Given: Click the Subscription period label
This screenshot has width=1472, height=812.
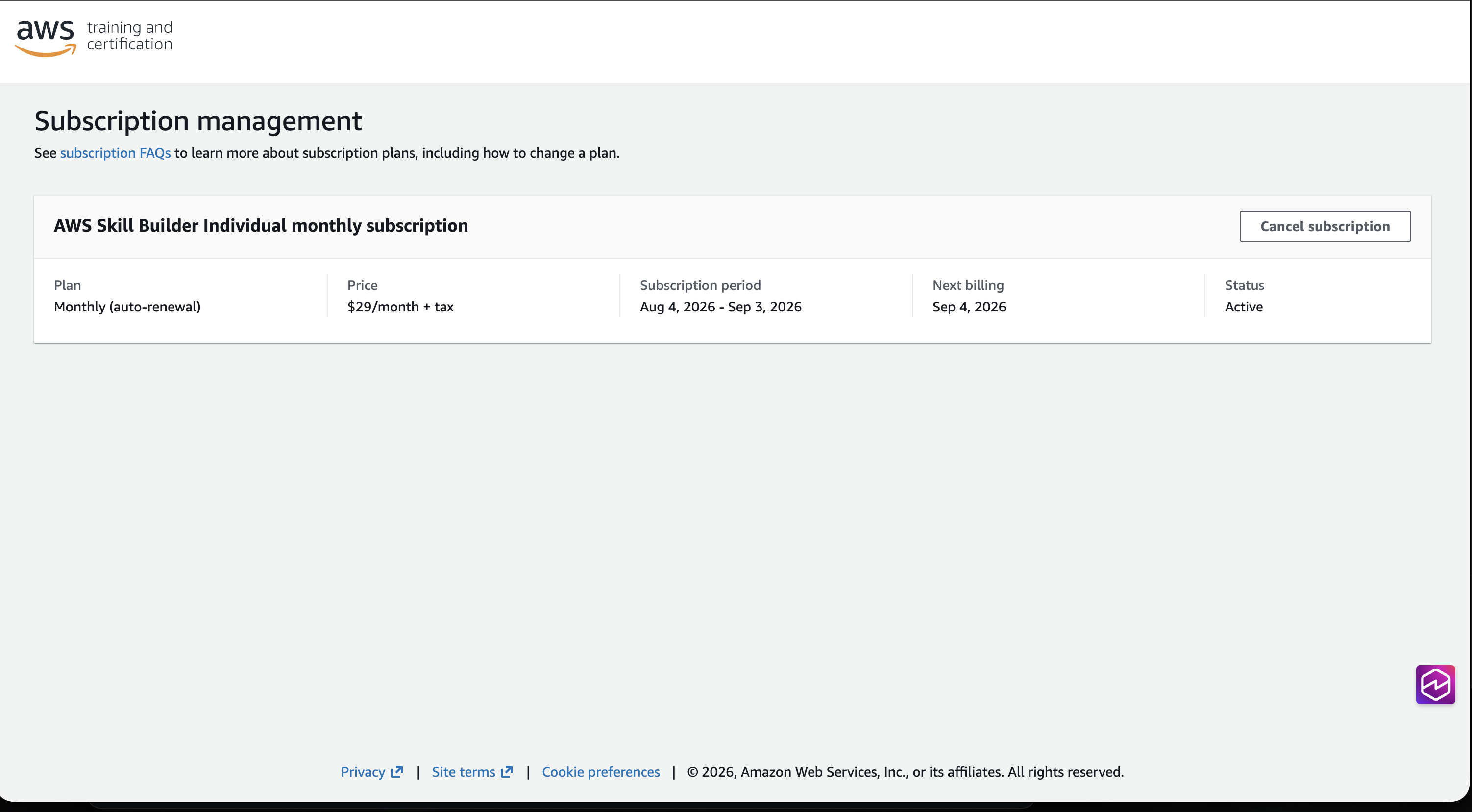Looking at the screenshot, I should click(x=700, y=285).
